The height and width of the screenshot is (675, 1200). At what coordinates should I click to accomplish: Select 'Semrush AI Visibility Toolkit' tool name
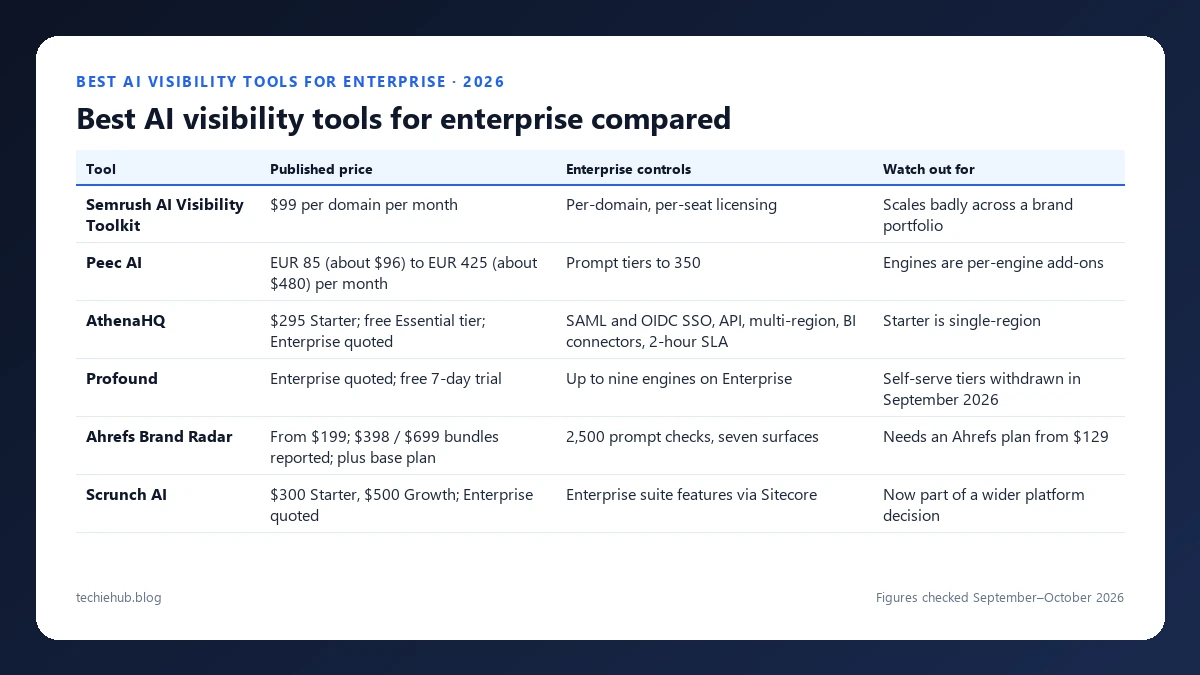[165, 215]
